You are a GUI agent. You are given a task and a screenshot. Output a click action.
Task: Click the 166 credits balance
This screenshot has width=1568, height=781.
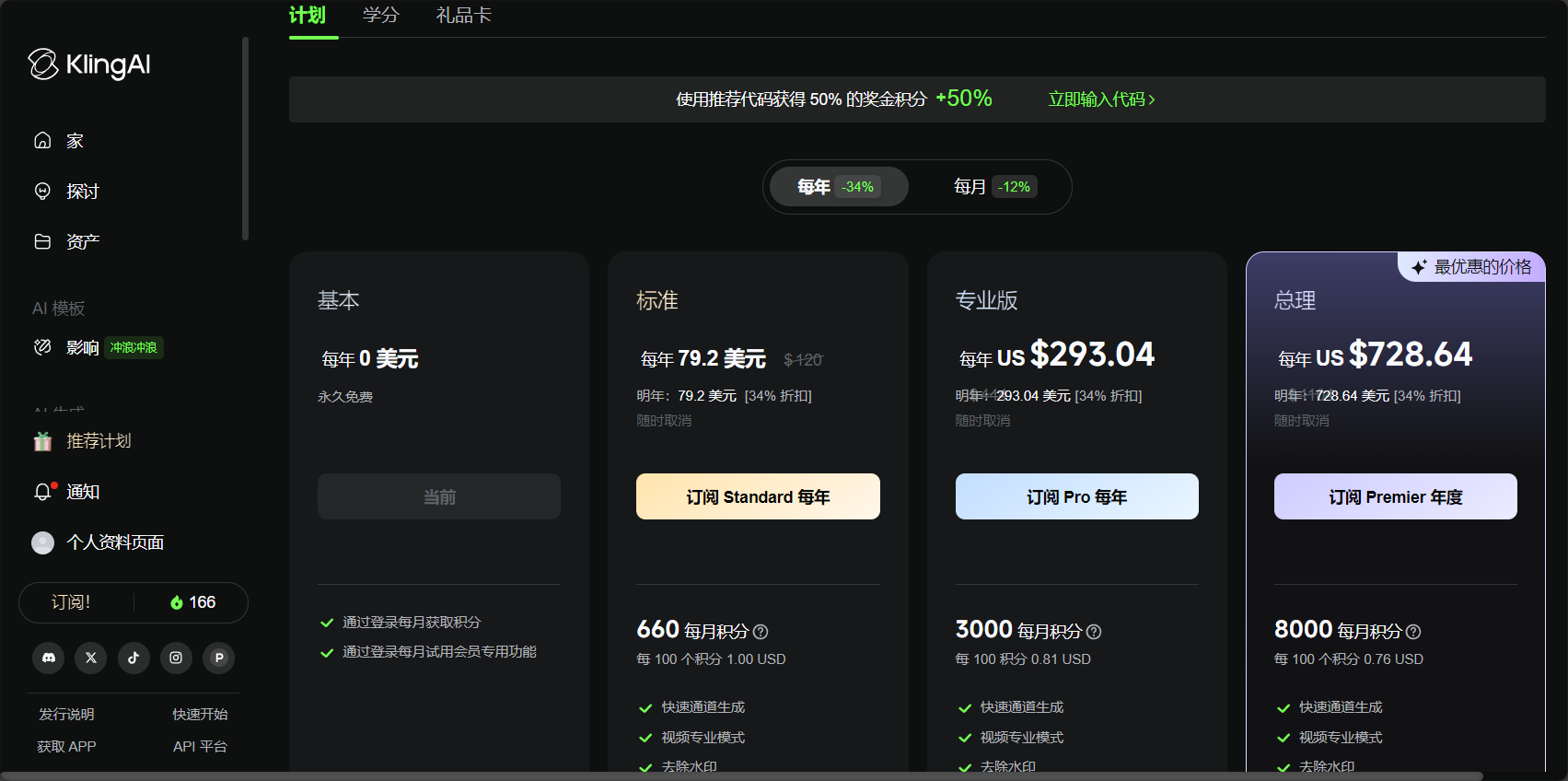[203, 602]
